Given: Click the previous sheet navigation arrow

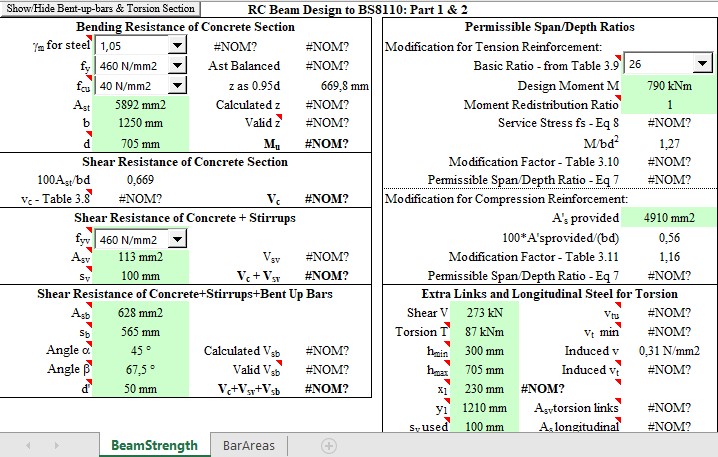Looking at the screenshot, I should click(28, 445).
